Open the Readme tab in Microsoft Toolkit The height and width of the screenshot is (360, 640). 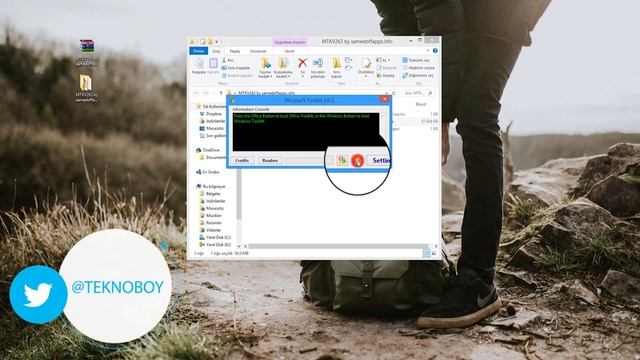point(269,160)
